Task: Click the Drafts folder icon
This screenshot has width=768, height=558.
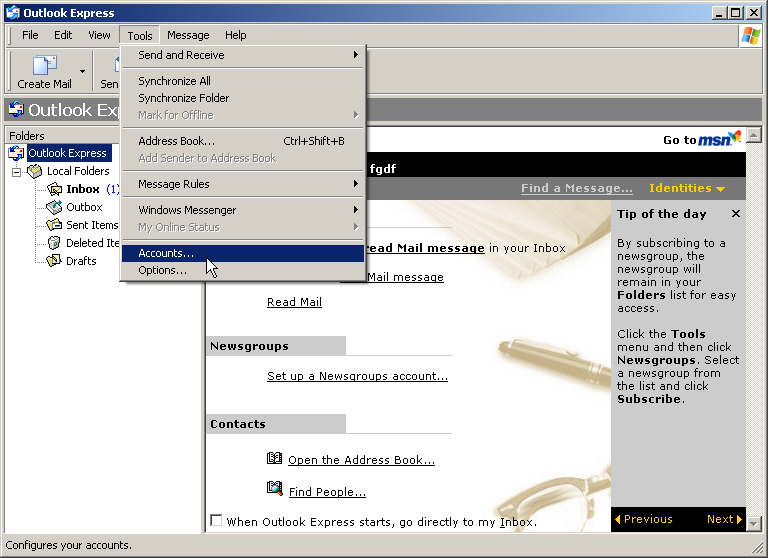Action: pos(54,261)
